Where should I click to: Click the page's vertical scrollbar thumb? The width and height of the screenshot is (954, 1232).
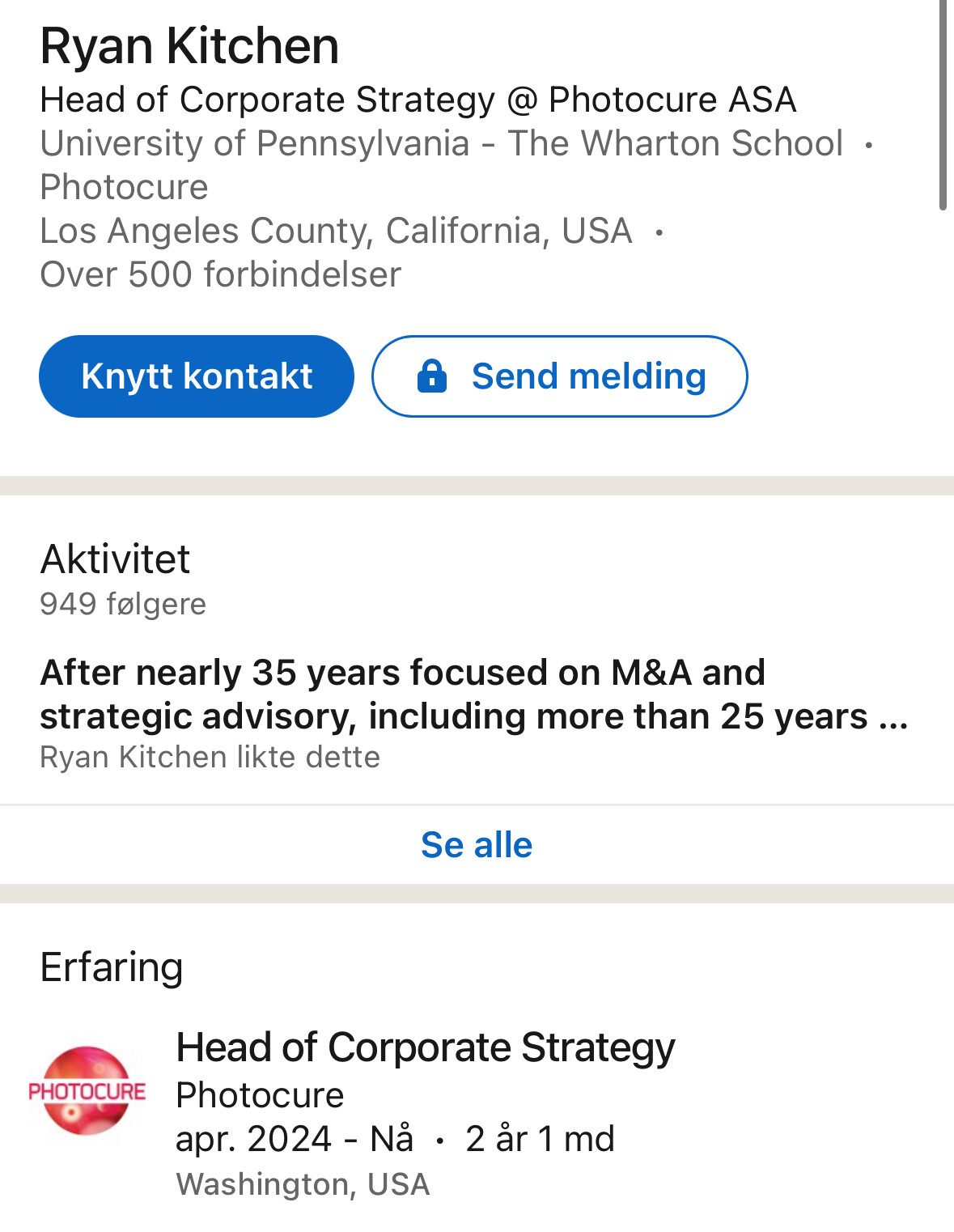tap(943, 105)
